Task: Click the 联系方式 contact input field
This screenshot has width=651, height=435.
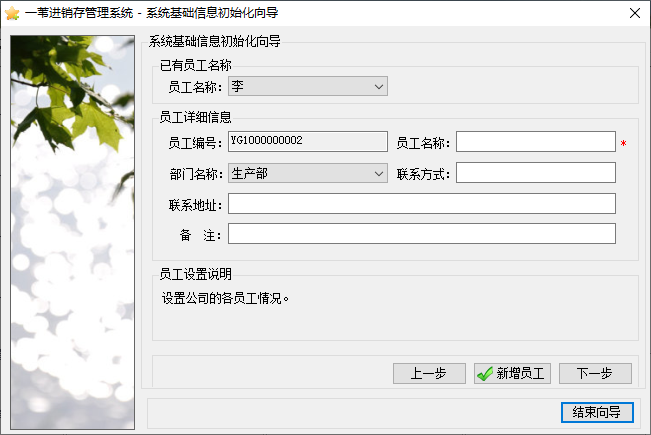Action: pyautogui.click(x=536, y=173)
